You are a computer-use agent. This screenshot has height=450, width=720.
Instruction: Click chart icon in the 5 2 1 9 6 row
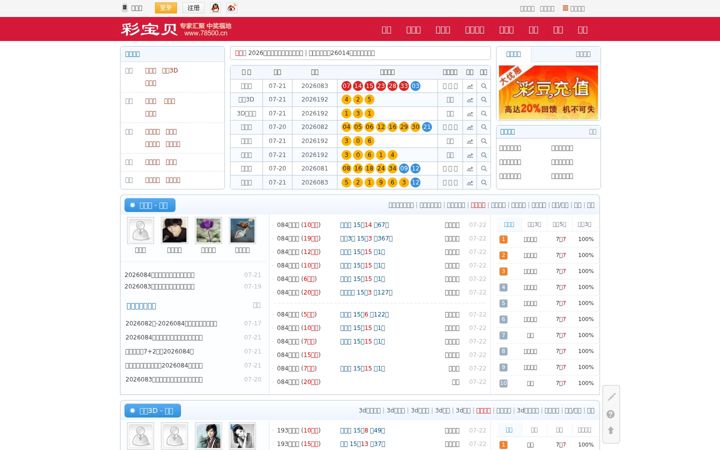pyautogui.click(x=470, y=182)
